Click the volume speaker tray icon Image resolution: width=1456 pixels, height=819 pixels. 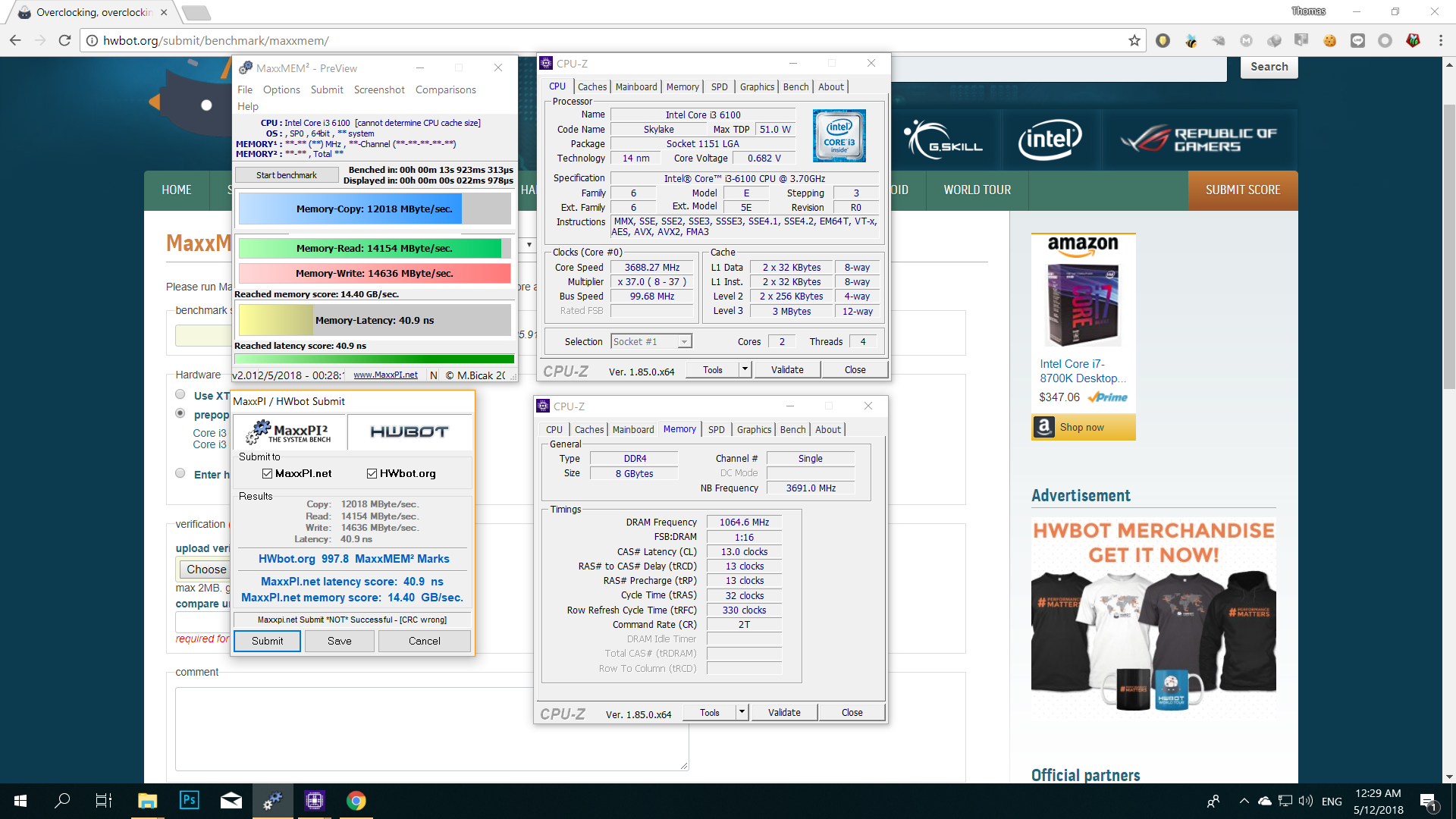[1305, 801]
